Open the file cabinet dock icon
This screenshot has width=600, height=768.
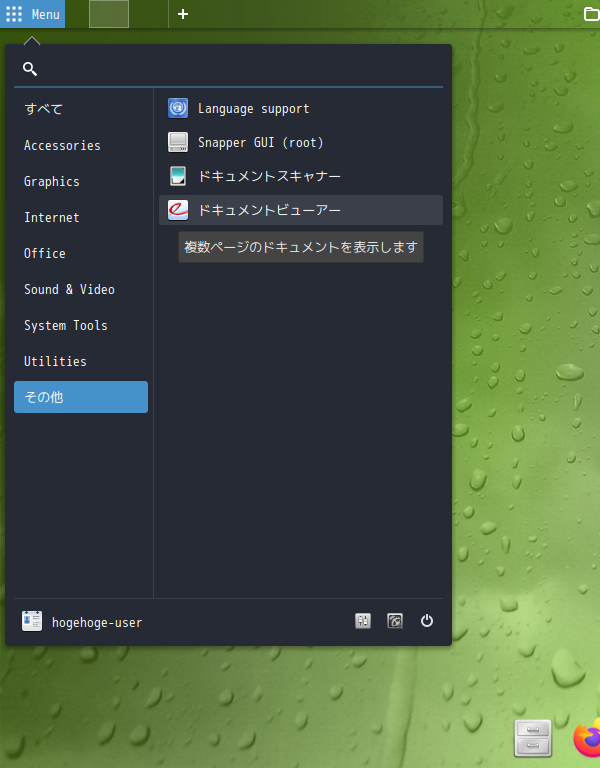pos(533,738)
